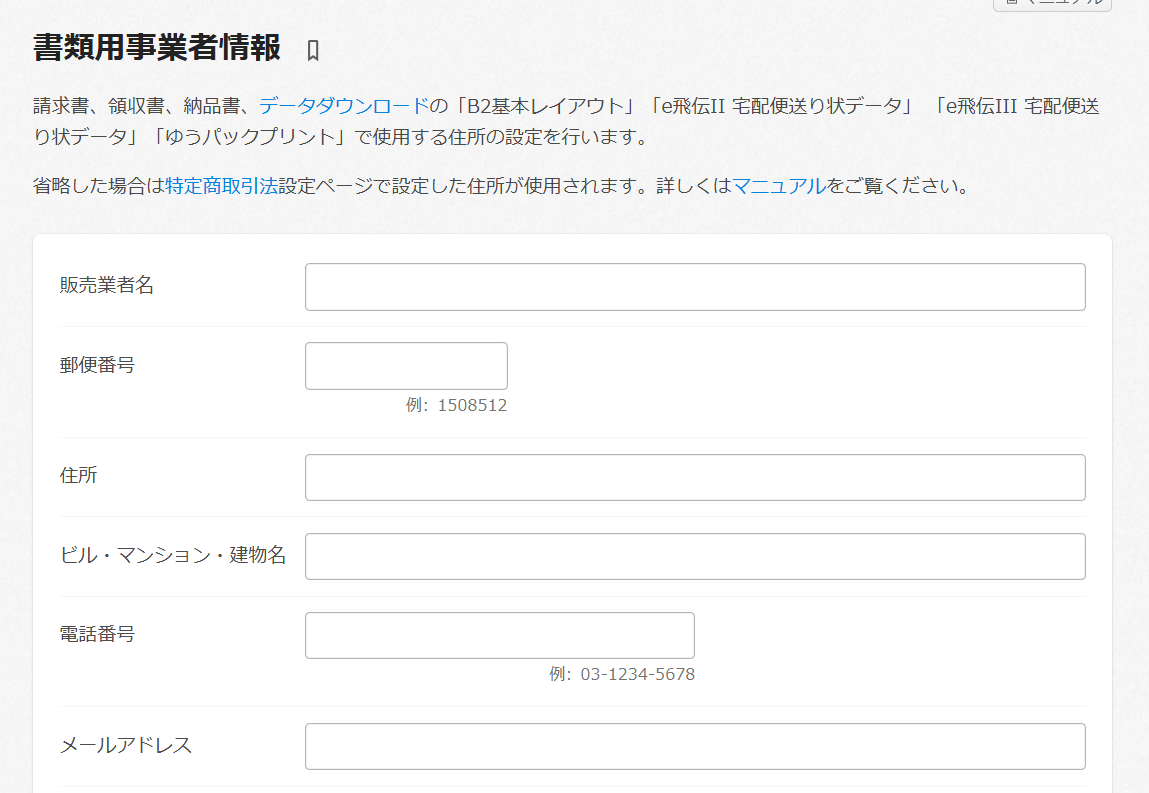This screenshot has height=793, width=1149.
Task: Click into the 郵便番号 input box
Action: [406, 366]
